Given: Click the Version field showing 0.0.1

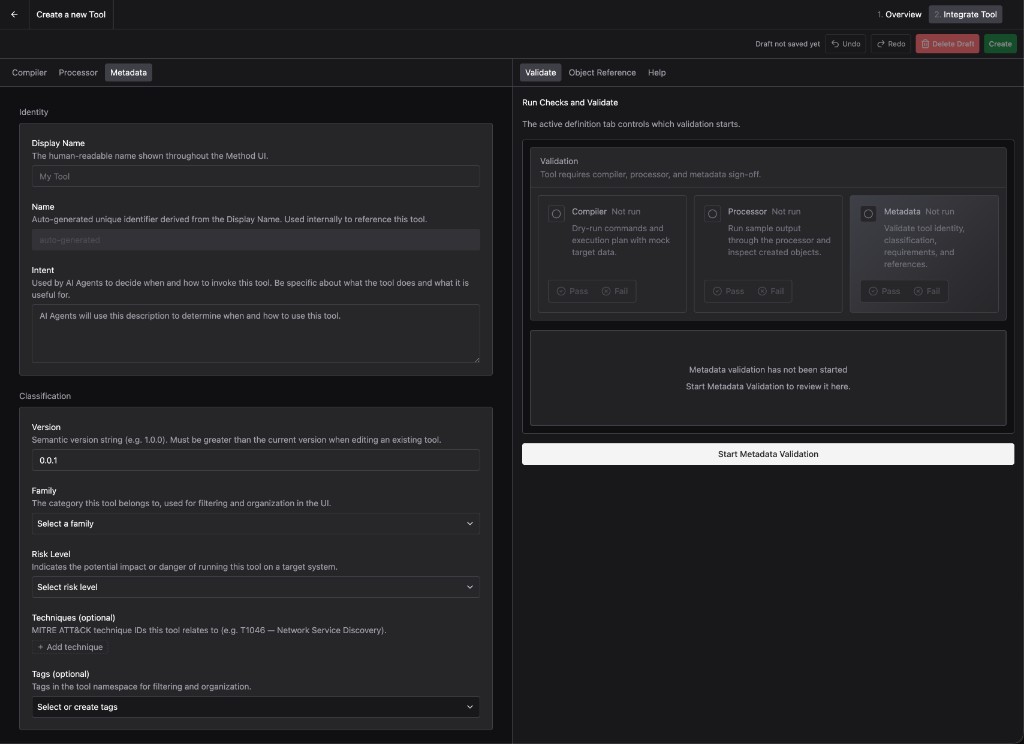Looking at the screenshot, I should pos(255,461).
